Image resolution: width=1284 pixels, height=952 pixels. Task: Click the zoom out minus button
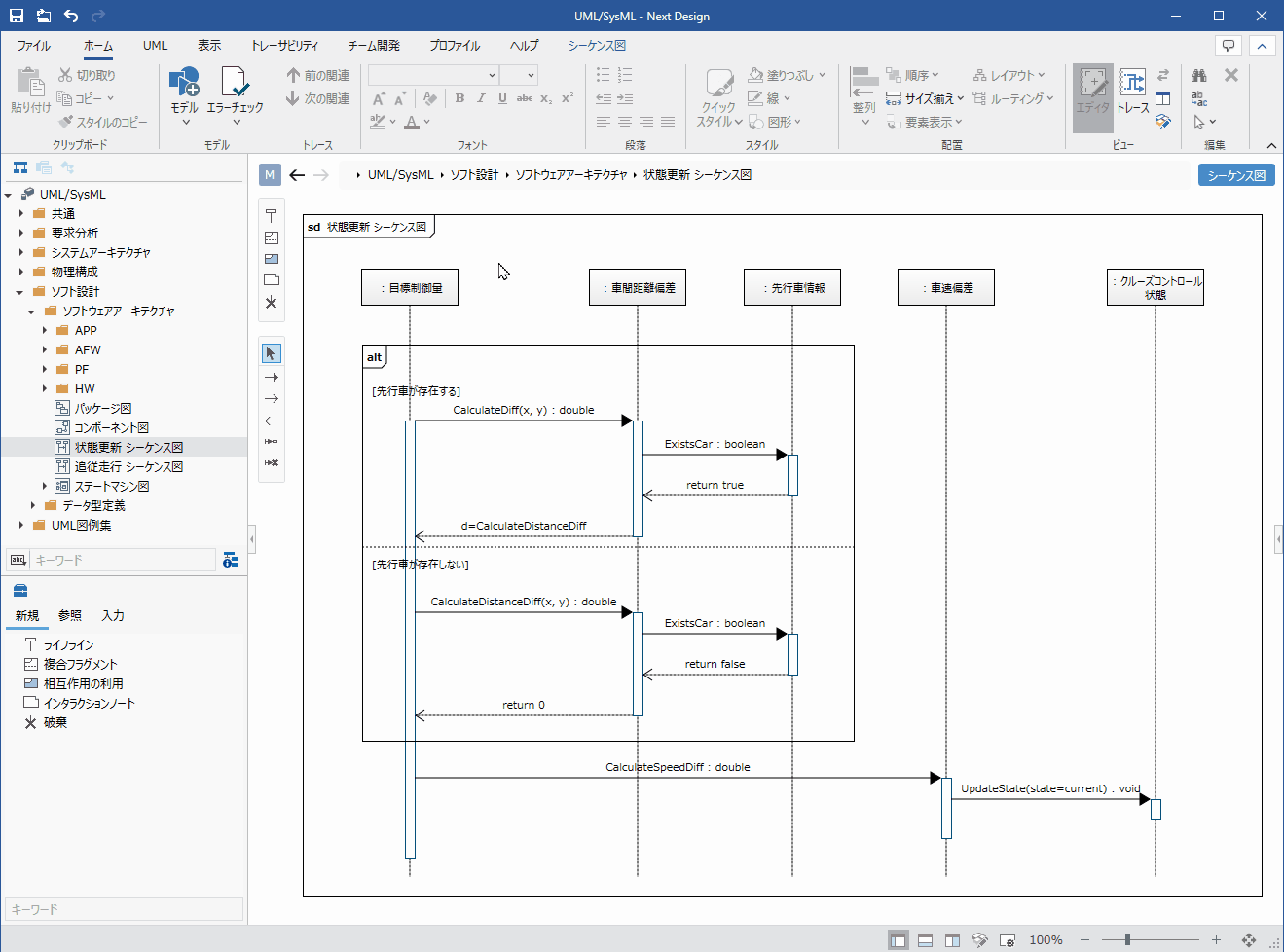[x=1084, y=939]
